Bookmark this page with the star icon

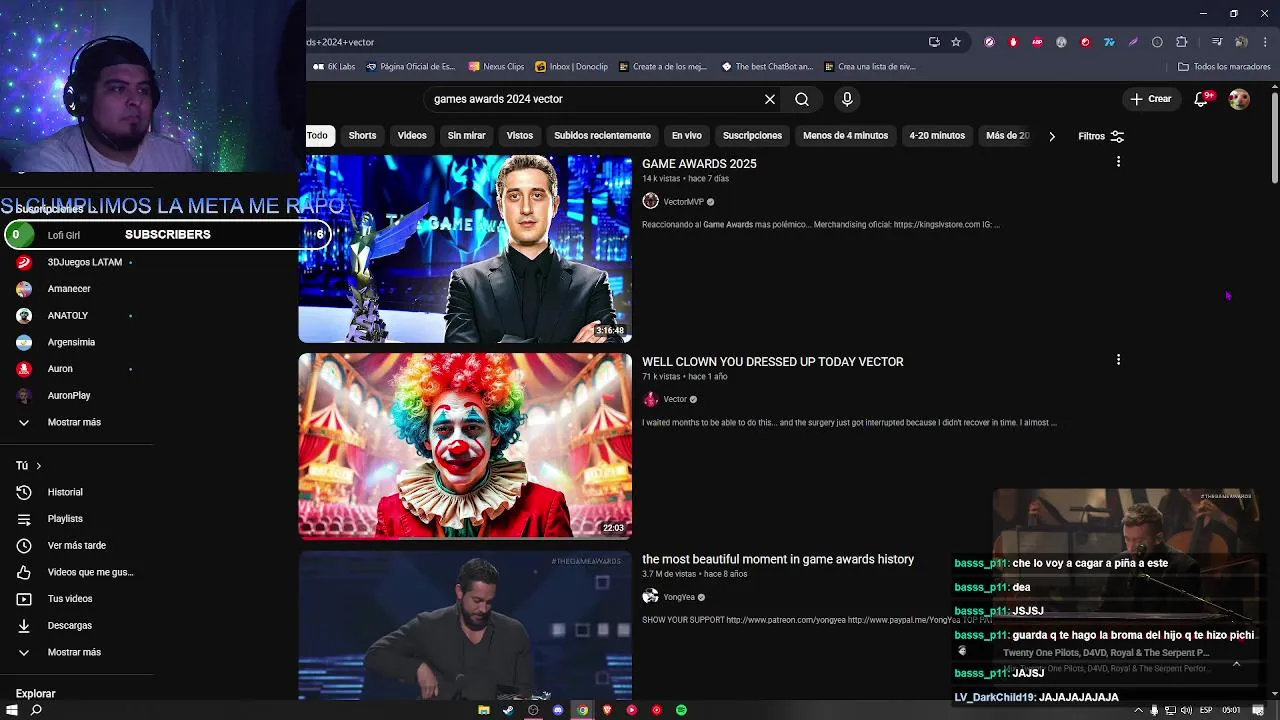956,42
